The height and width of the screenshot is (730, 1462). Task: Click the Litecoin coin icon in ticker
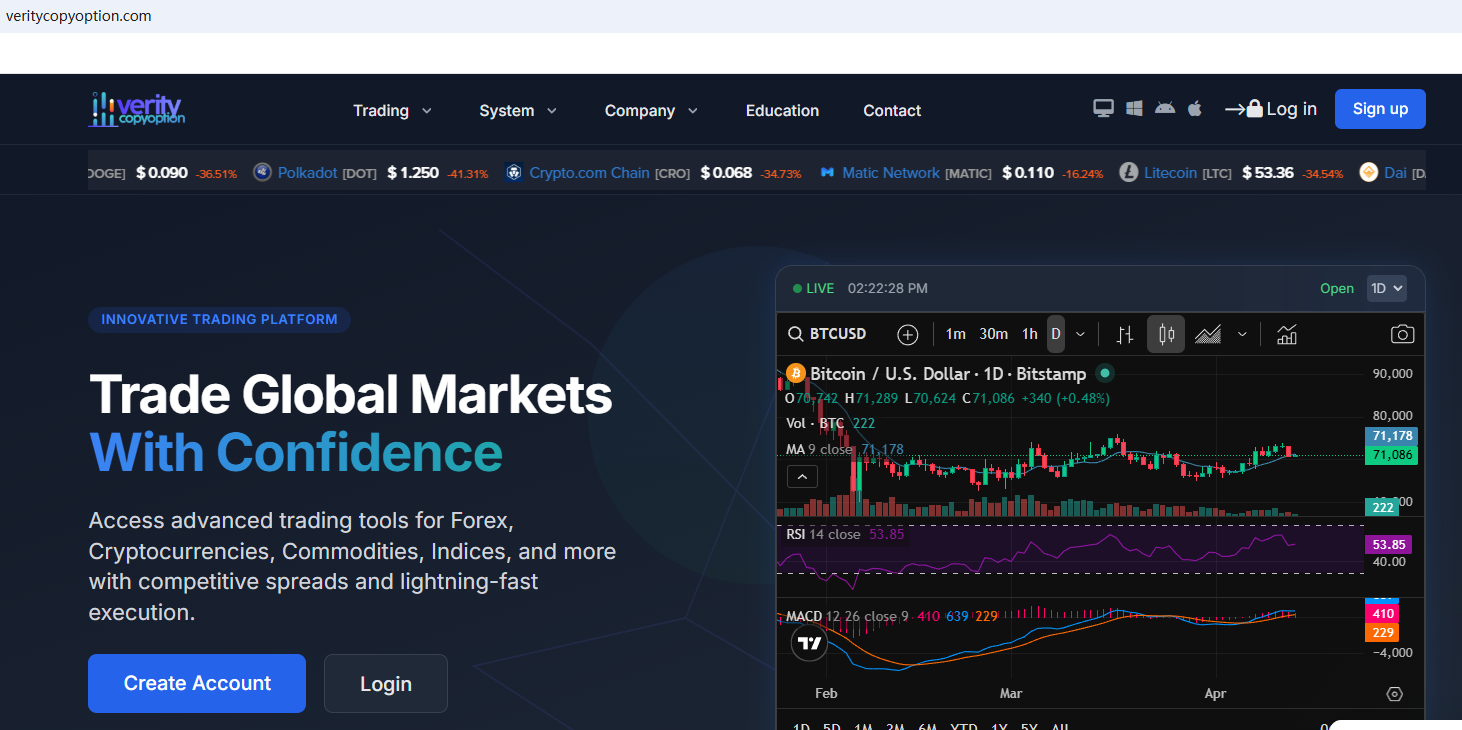[x=1129, y=172]
